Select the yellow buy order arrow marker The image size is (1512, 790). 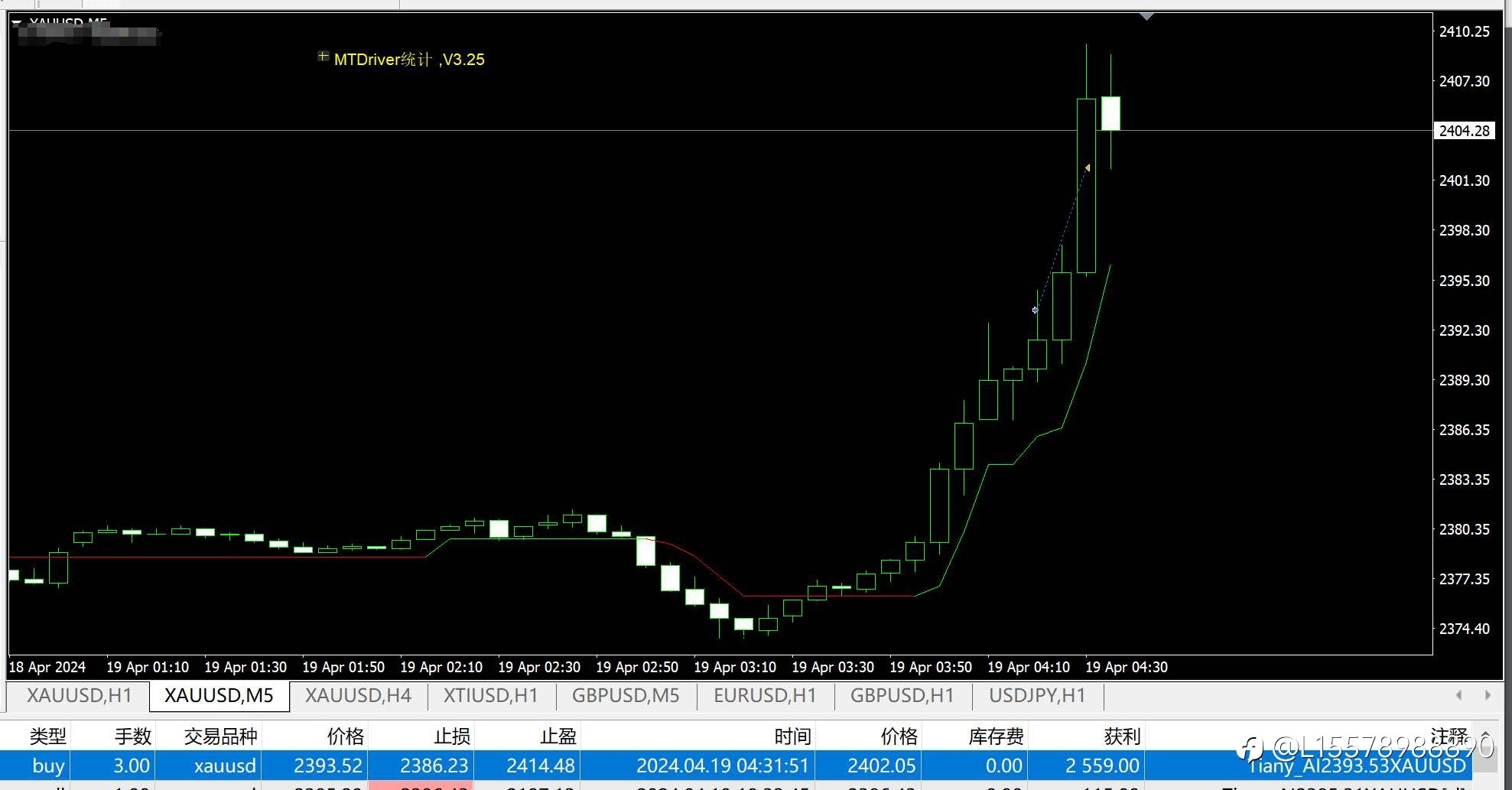(x=1088, y=167)
